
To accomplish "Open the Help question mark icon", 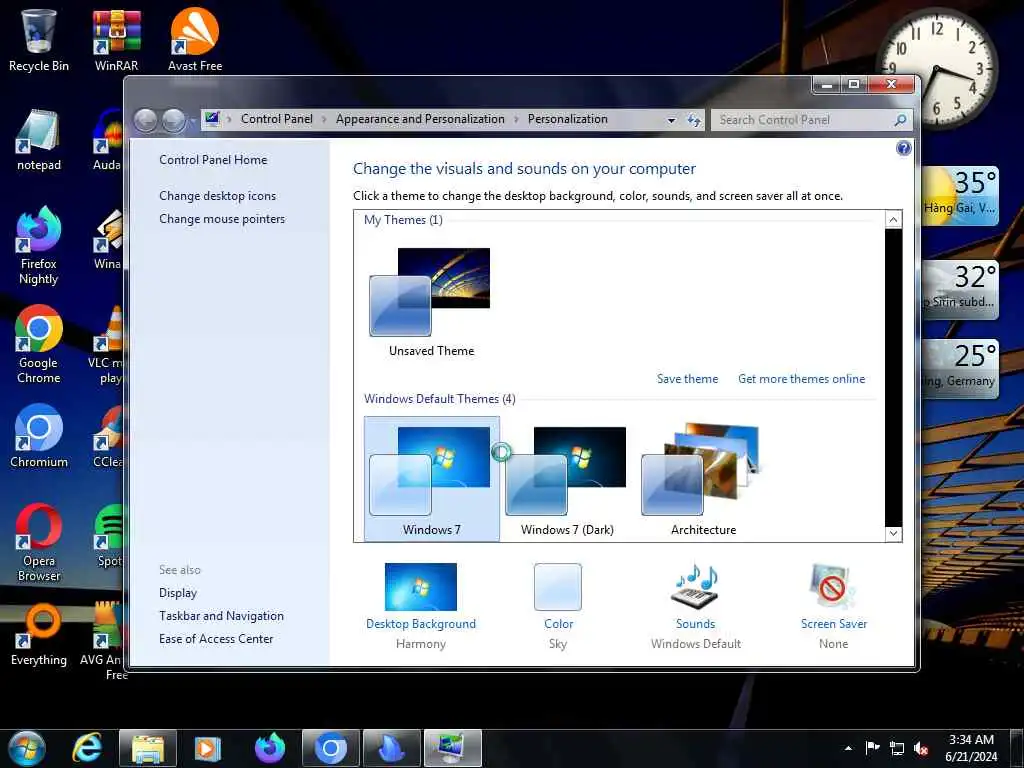I will pos(904,148).
